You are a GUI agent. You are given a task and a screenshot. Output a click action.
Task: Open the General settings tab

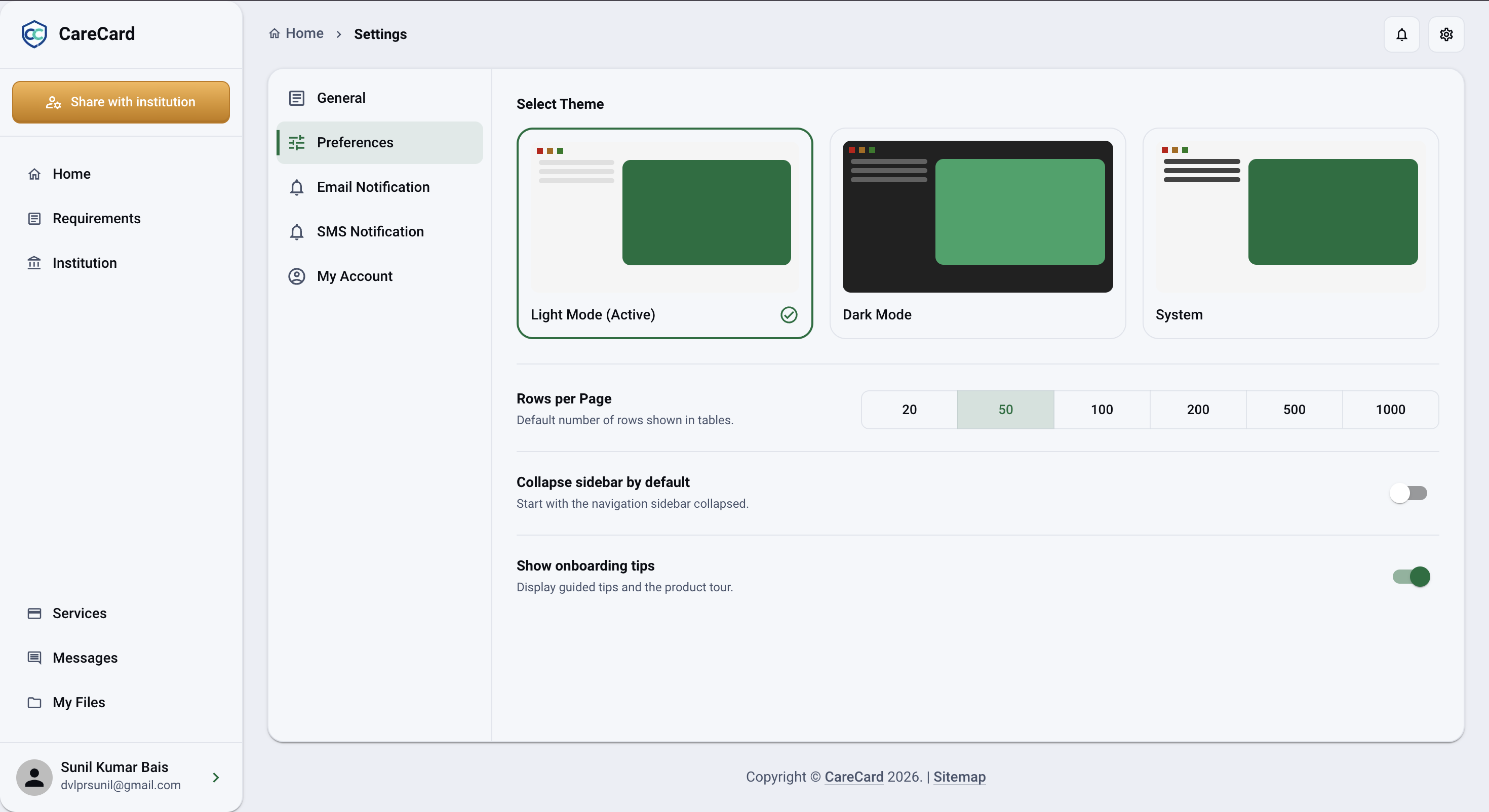(x=380, y=98)
